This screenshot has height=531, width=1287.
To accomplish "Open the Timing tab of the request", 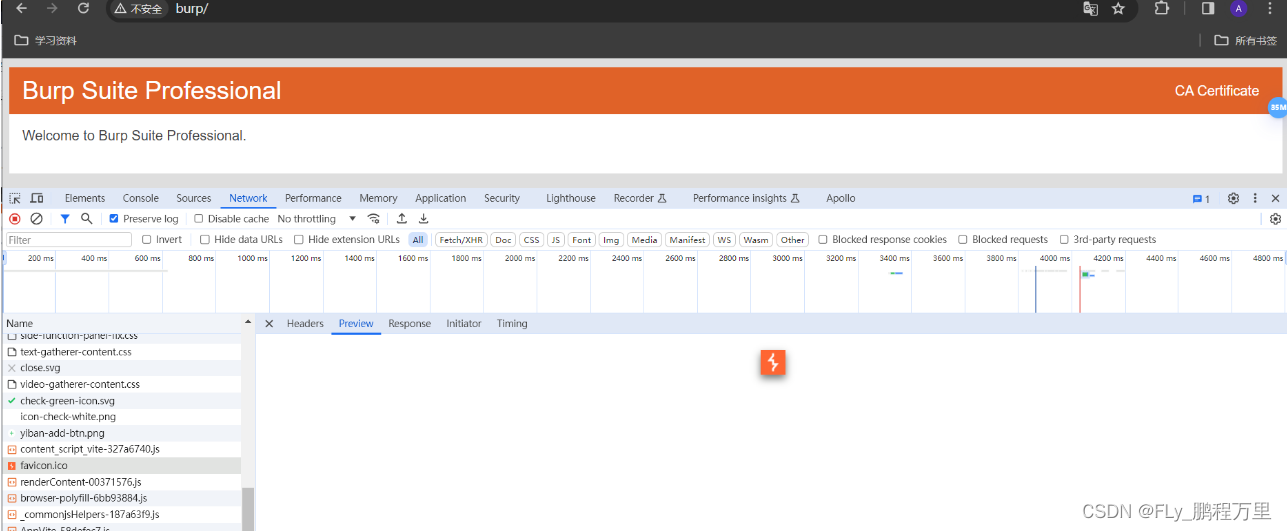I will coord(512,324).
